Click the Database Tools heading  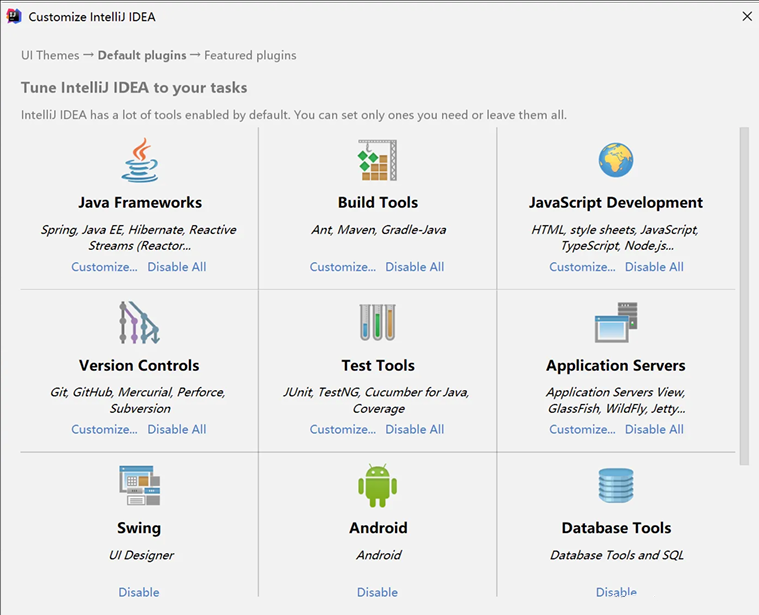pyautogui.click(x=616, y=528)
